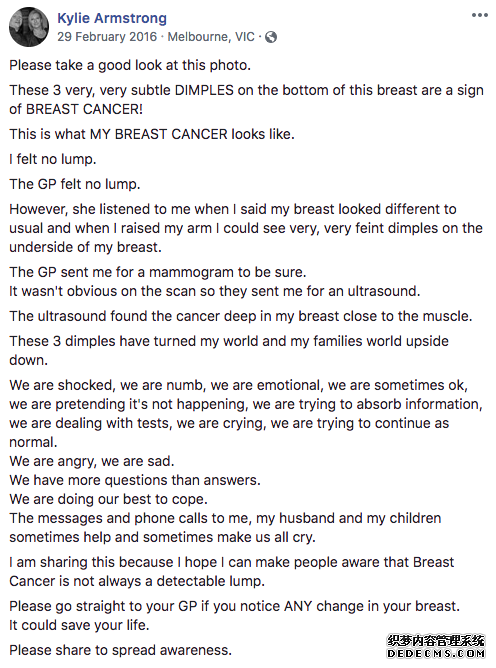Click the line "It could save your life."
The image size is (496, 668).
point(79,625)
